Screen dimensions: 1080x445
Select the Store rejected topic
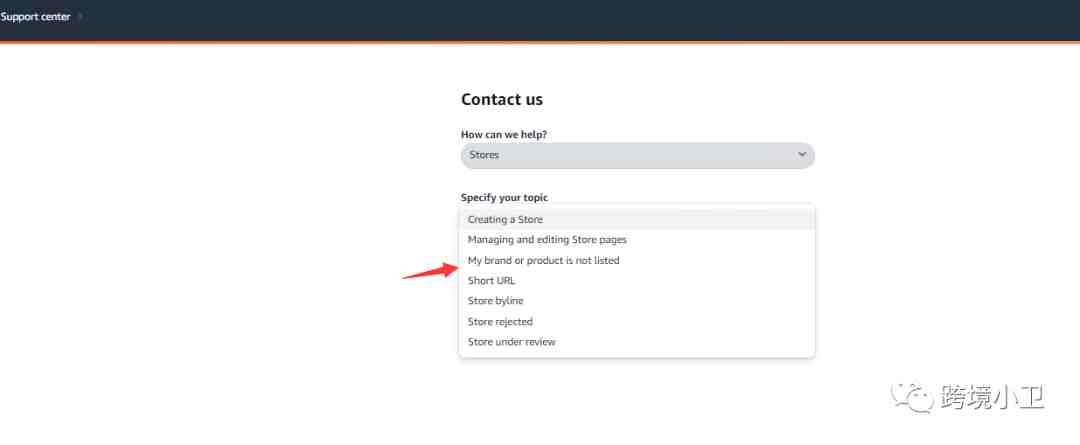(x=636, y=322)
